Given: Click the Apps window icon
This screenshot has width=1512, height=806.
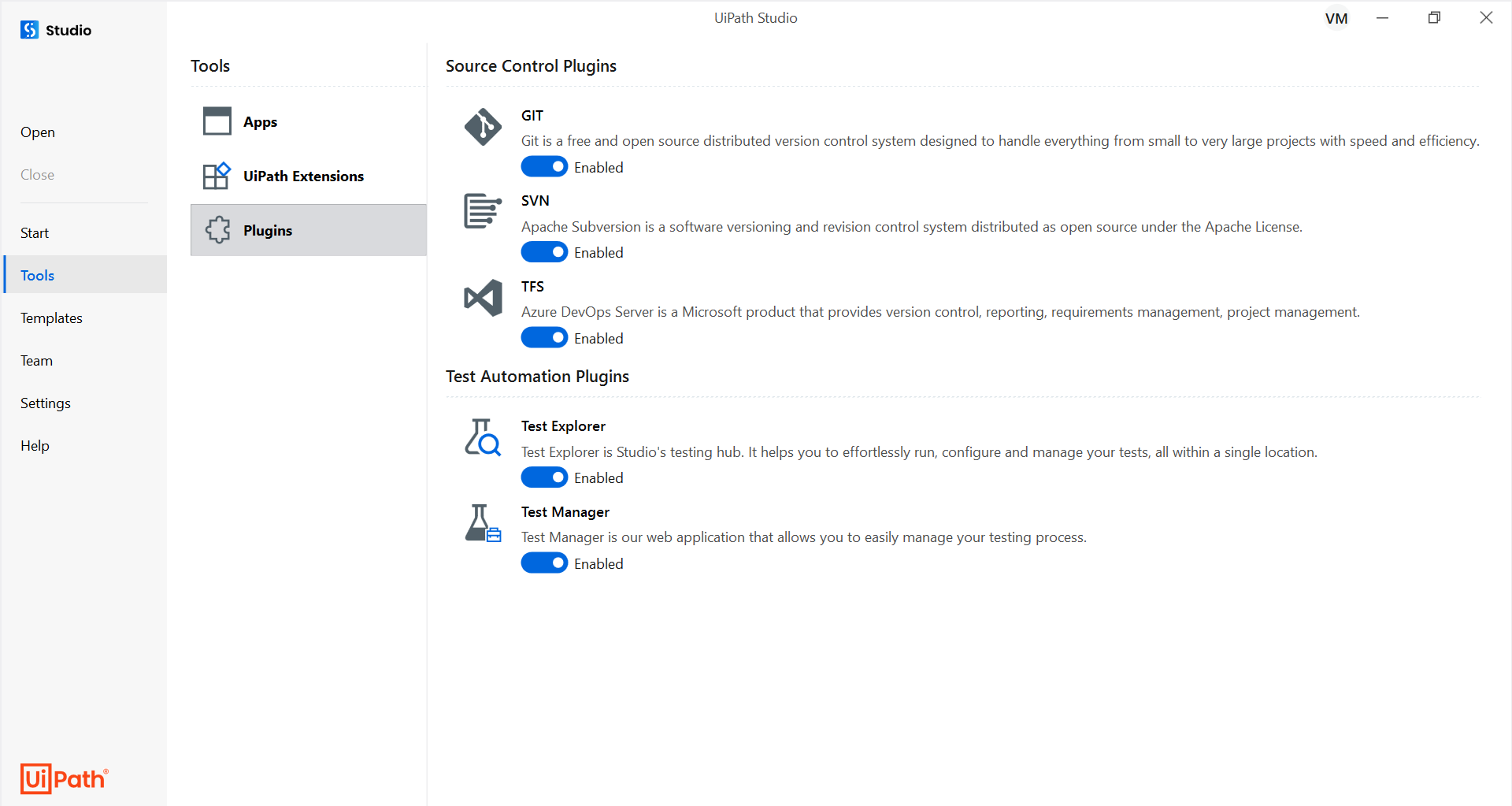Looking at the screenshot, I should pos(217,121).
